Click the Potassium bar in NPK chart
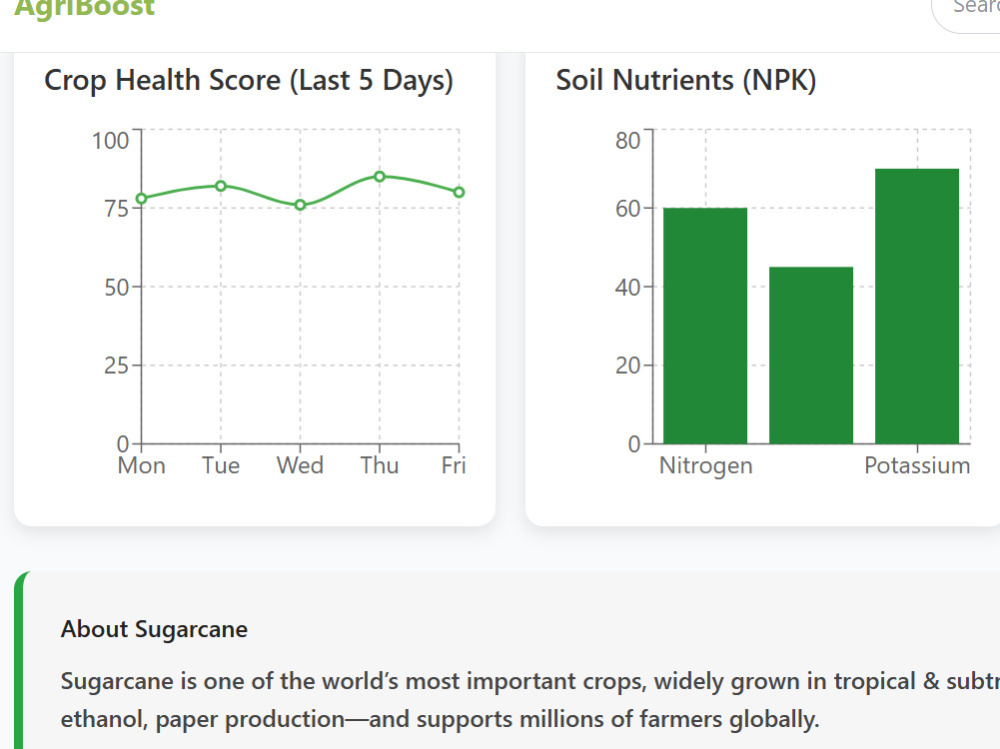1000x749 pixels. (917, 306)
